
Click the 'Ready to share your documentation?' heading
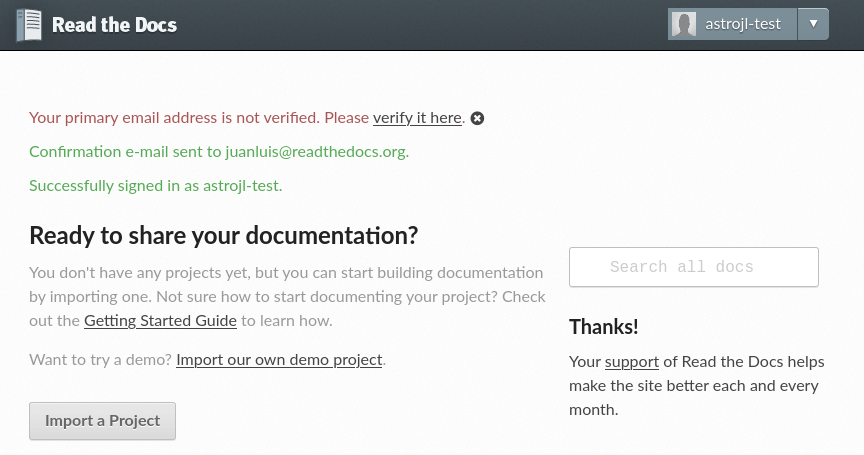point(223,236)
